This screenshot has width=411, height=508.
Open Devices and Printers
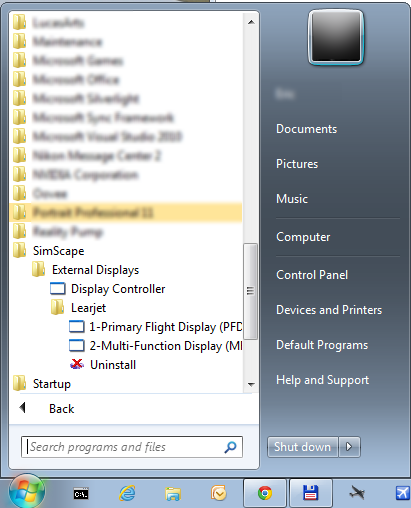329,310
